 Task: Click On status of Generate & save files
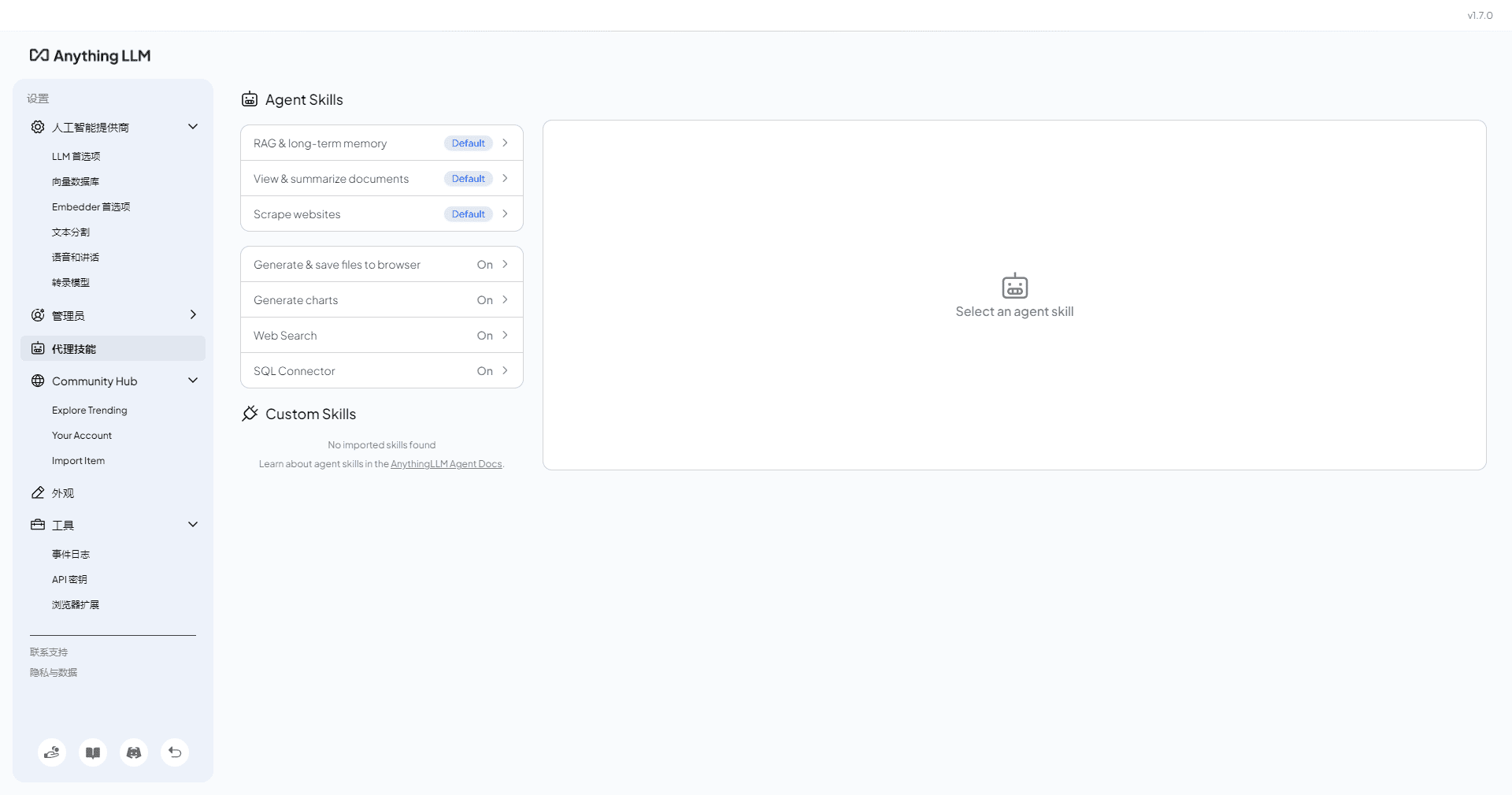coord(485,265)
